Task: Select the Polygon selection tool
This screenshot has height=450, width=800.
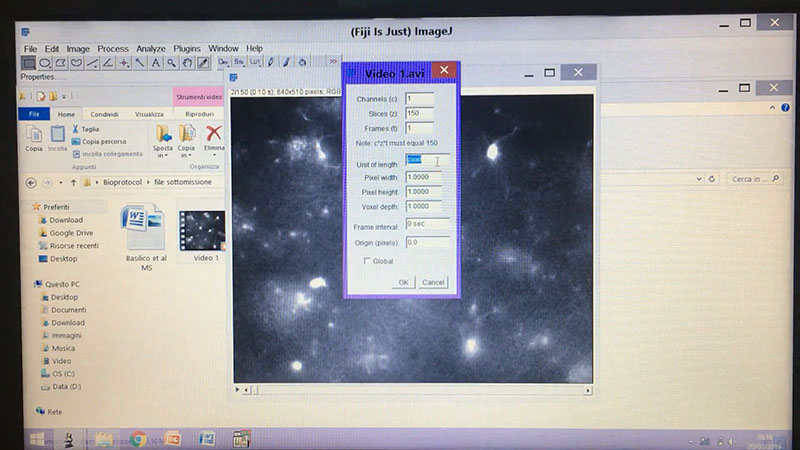Action: pyautogui.click(x=61, y=63)
